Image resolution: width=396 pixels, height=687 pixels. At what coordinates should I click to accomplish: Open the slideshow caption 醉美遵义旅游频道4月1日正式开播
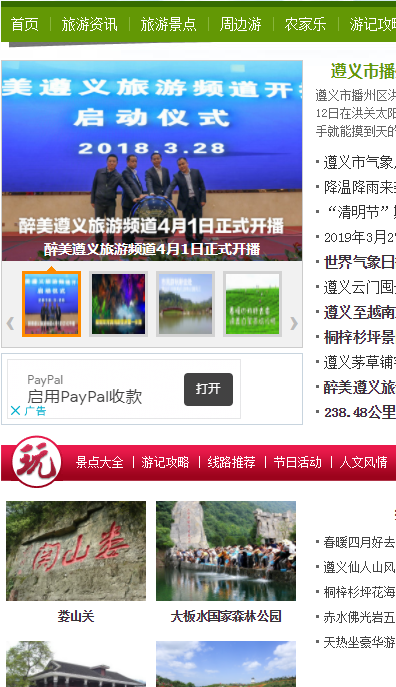[x=152, y=249]
